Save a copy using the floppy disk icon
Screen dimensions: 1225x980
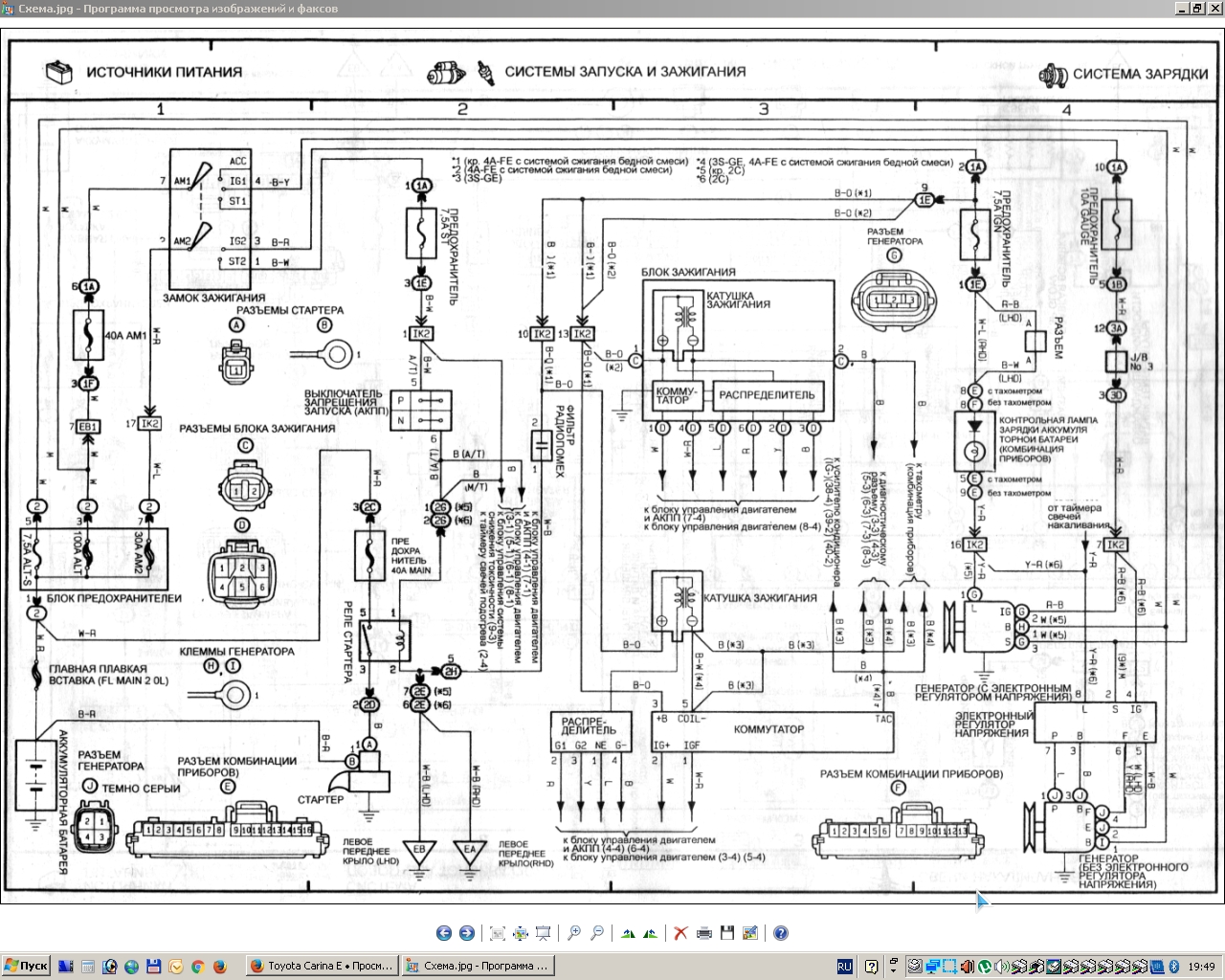(727, 933)
